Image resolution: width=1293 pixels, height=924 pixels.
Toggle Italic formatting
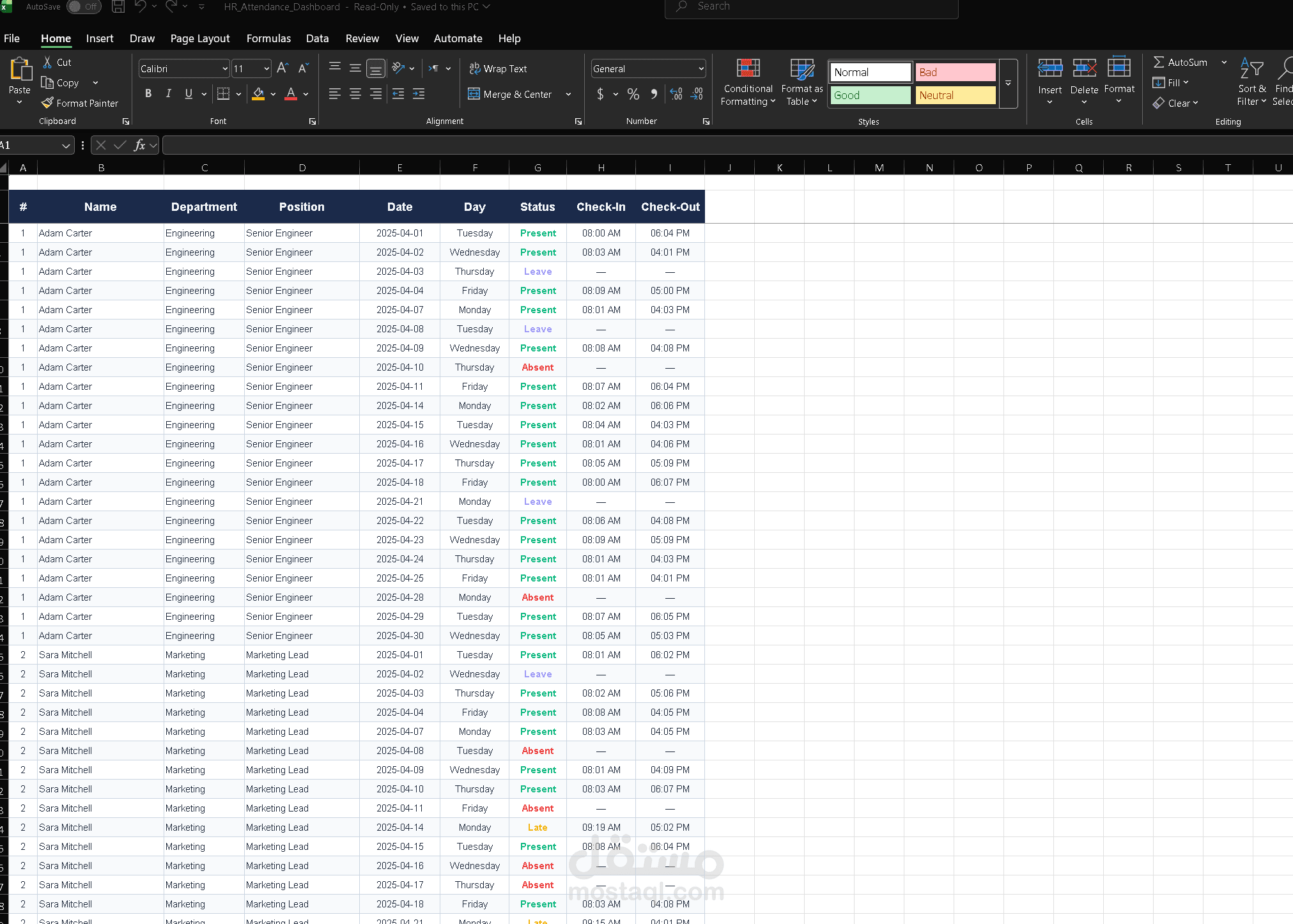169,93
